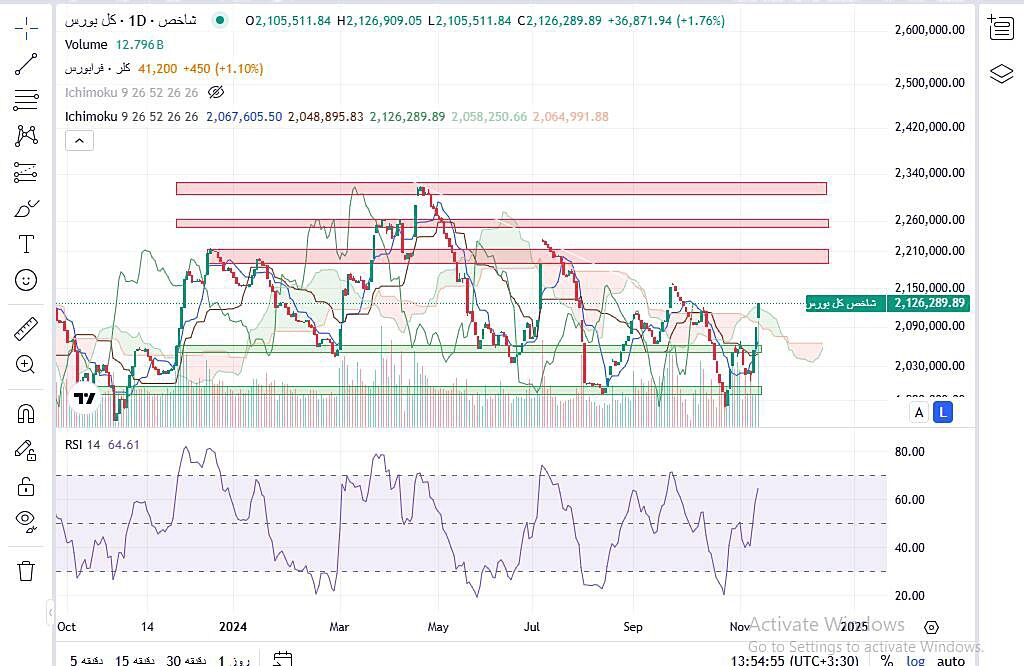This screenshot has width=1024, height=666.
Task: Open the watchlist panel icon
Action: click(x=1000, y=28)
